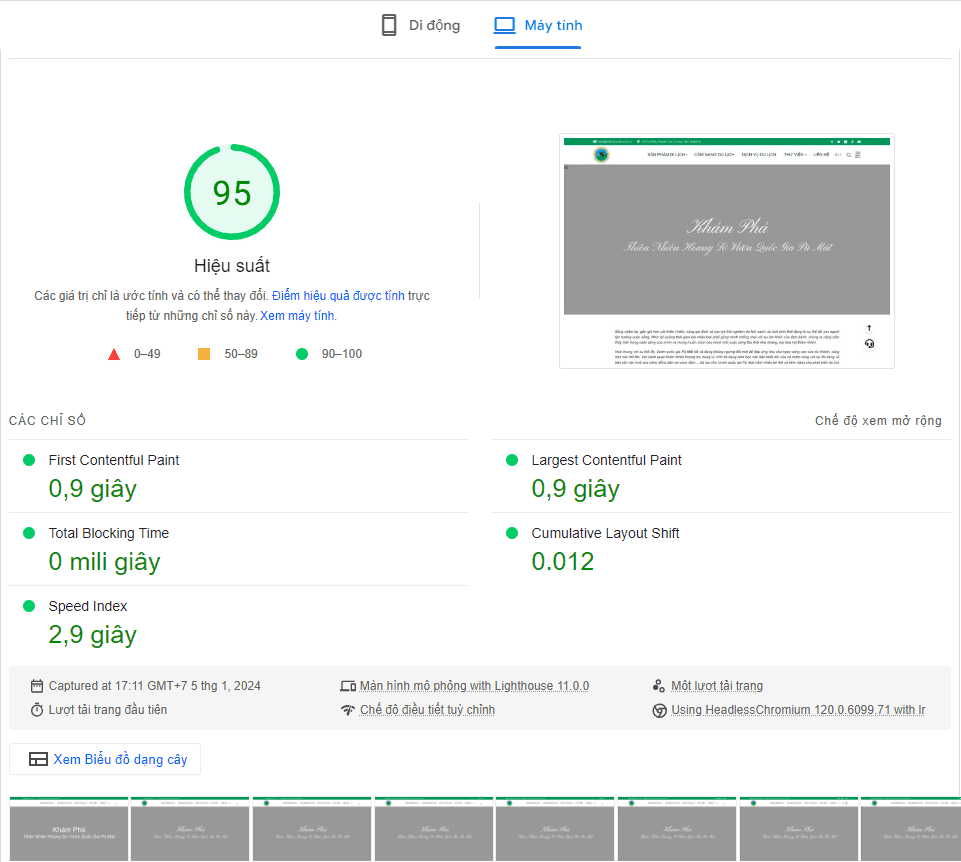Select the Cumulative Layout Shift label
This screenshot has height=862, width=961.
[605, 533]
